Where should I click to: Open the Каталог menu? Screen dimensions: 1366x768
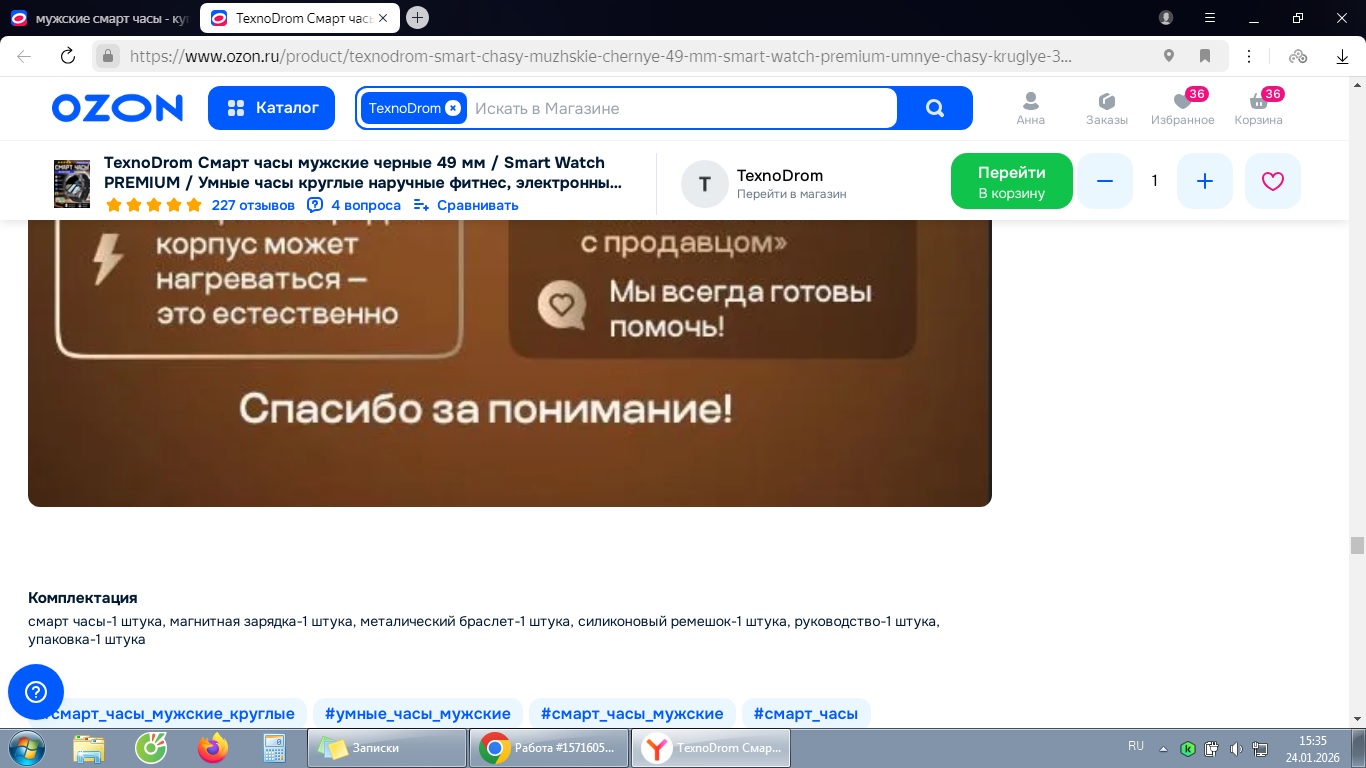pyautogui.click(x=271, y=108)
